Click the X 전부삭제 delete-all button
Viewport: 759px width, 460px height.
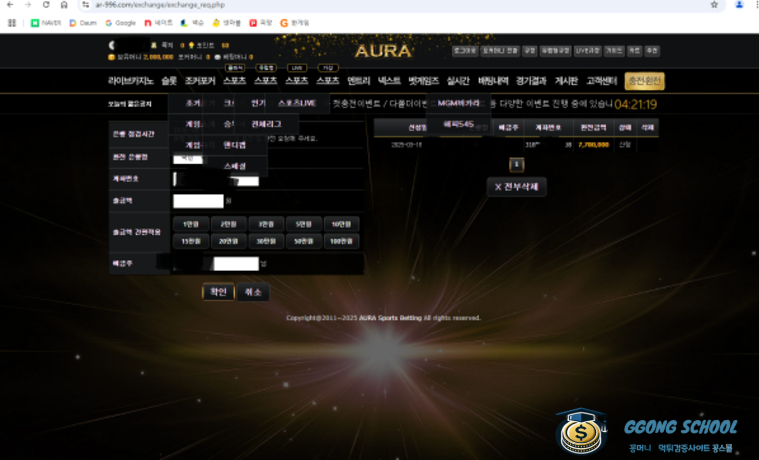pos(517,186)
